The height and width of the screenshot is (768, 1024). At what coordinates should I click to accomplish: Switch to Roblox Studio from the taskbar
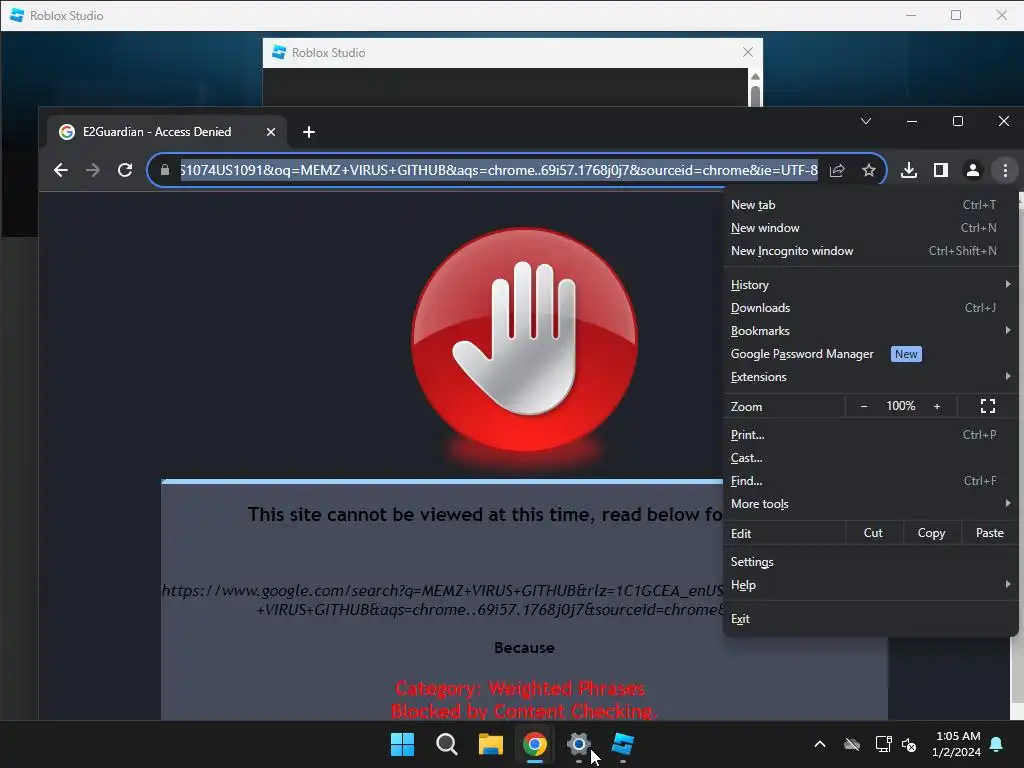[622, 744]
